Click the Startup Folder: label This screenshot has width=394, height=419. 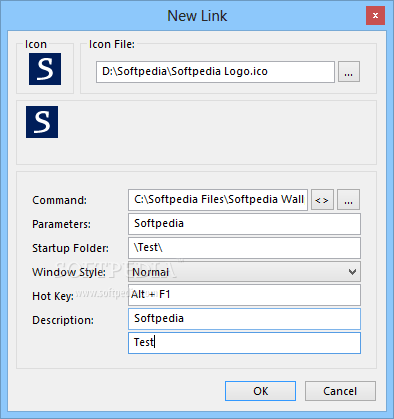(70, 248)
